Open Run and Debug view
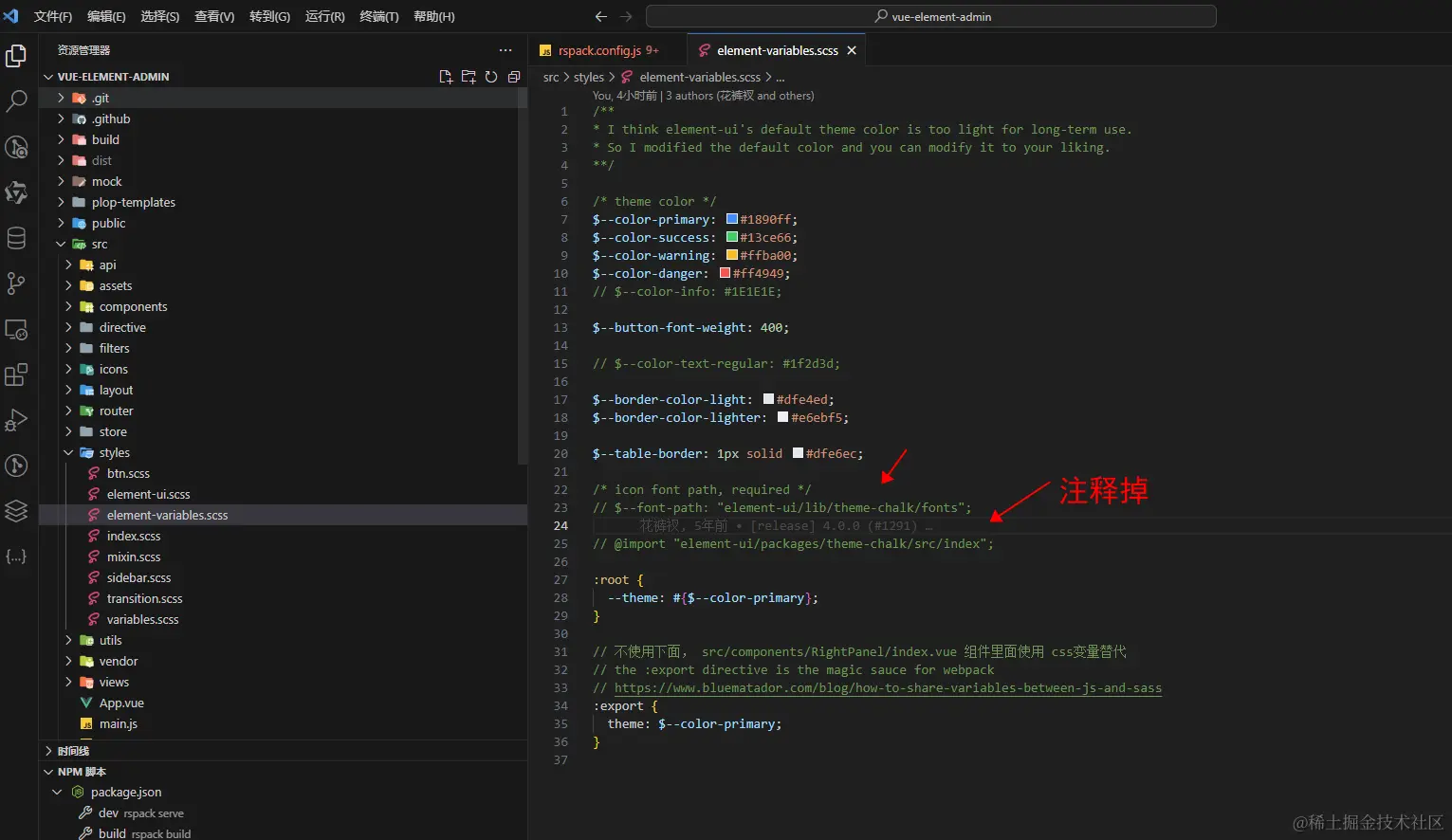The width and height of the screenshot is (1452, 840). click(x=16, y=420)
